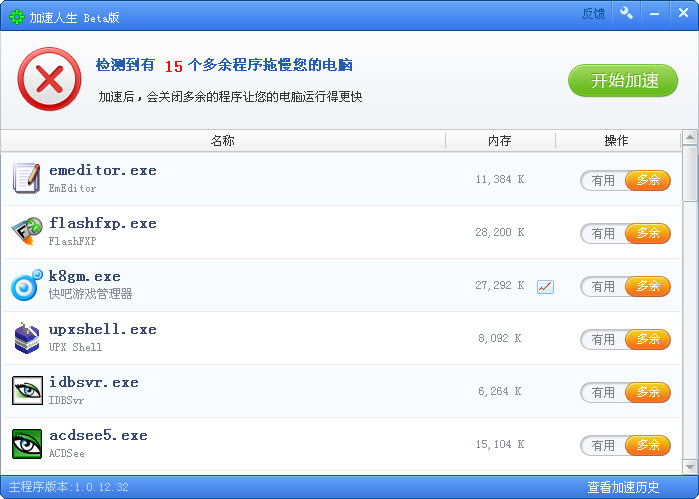This screenshot has height=499, width=699.
Task: Click the scrollbar down arrow
Action: (x=690, y=467)
